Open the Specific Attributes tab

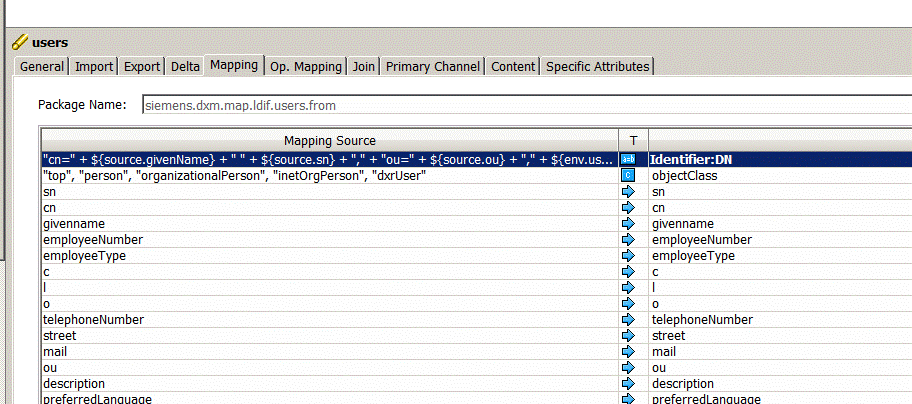point(598,67)
